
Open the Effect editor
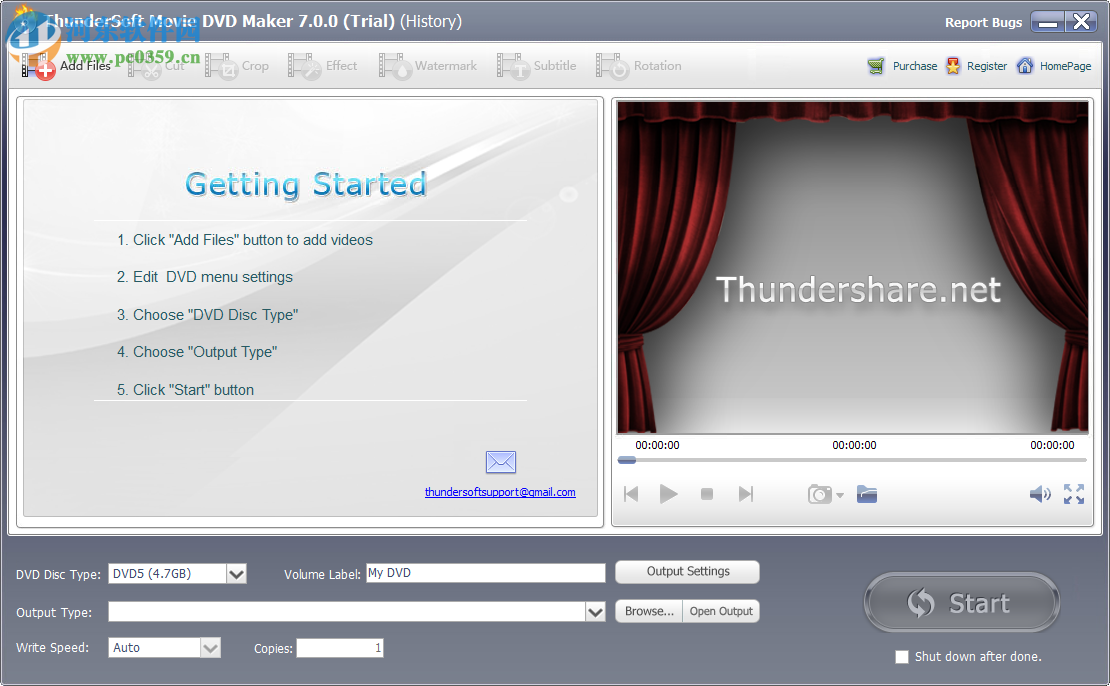pos(325,65)
